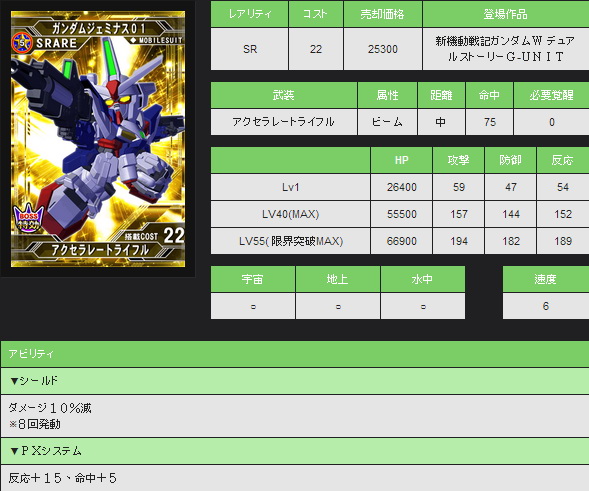Click the five-star SRARE rarity emblem icon

(21, 43)
